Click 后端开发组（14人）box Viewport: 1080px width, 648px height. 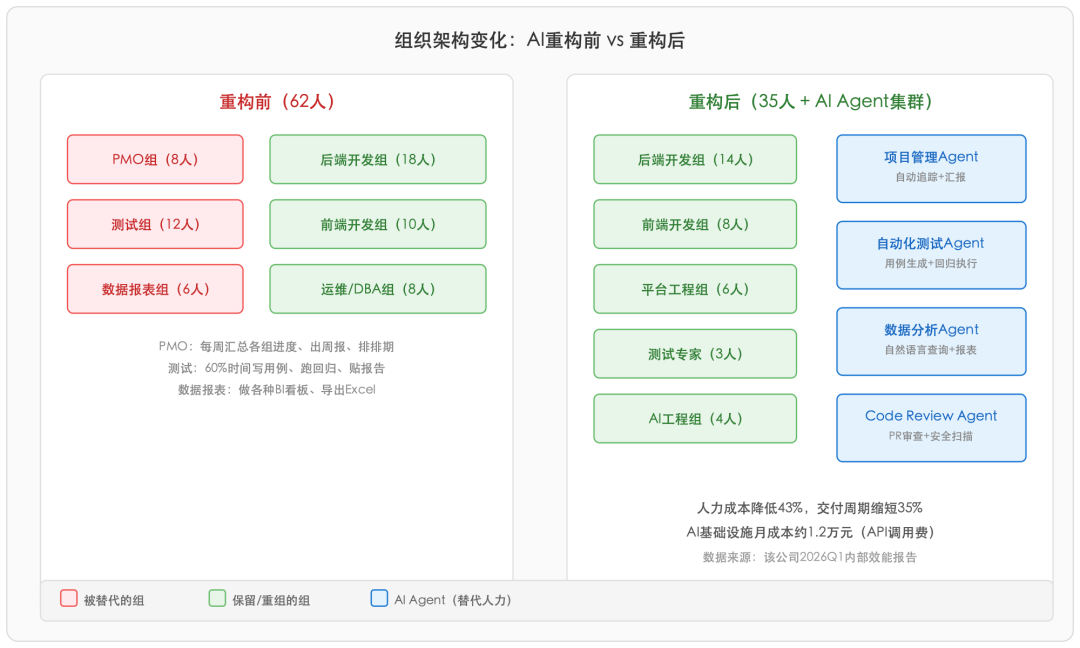[x=695, y=159]
